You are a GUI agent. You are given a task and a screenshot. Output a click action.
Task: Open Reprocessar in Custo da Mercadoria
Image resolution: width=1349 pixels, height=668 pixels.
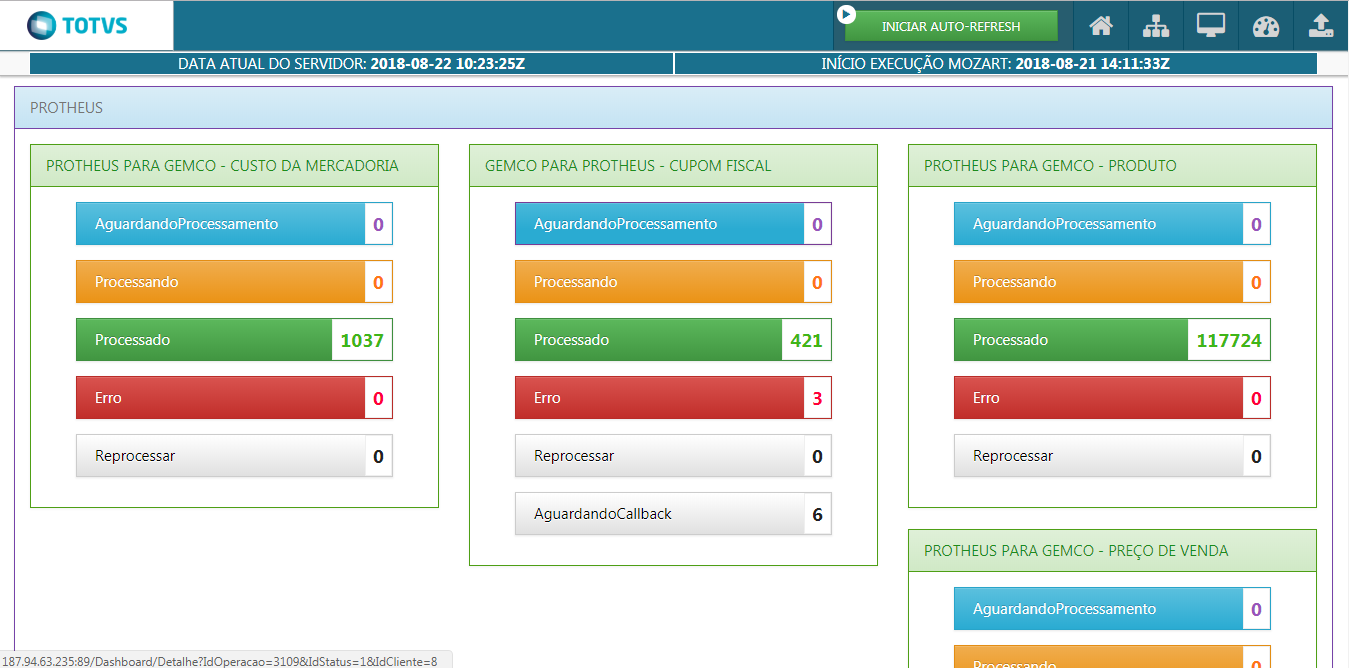tap(234, 456)
